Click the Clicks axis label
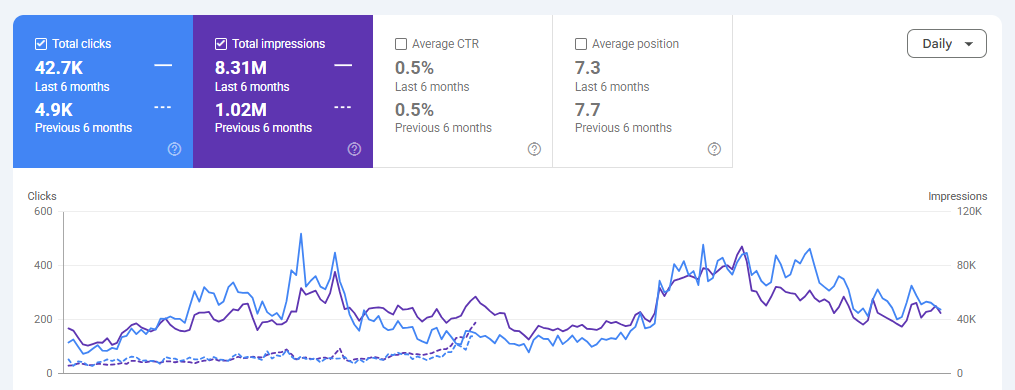Viewport: 1015px width, 390px height. tap(42, 196)
